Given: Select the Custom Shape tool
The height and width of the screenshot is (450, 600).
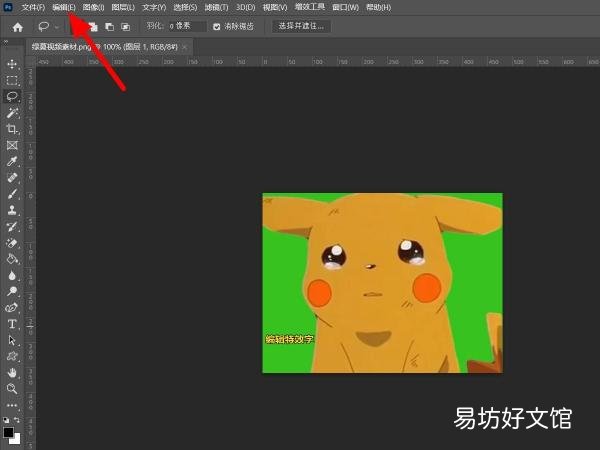Looking at the screenshot, I should tap(12, 356).
